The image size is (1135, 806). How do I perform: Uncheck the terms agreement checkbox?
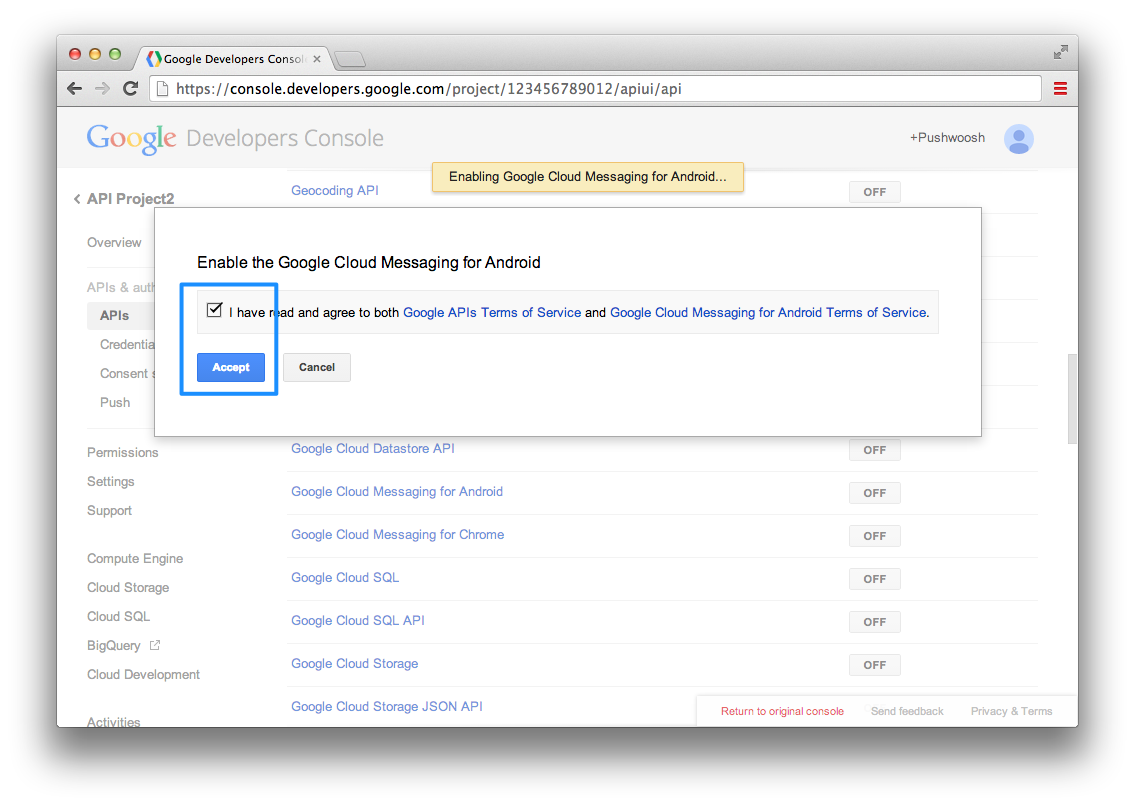(x=214, y=310)
